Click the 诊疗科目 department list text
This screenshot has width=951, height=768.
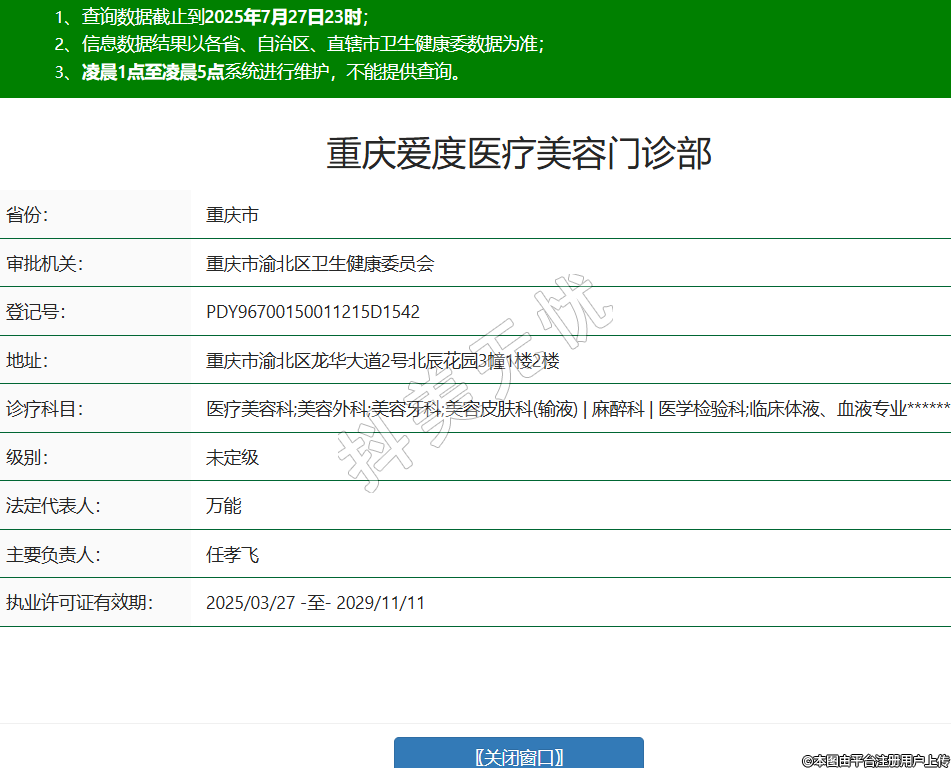pyautogui.click(x=577, y=409)
